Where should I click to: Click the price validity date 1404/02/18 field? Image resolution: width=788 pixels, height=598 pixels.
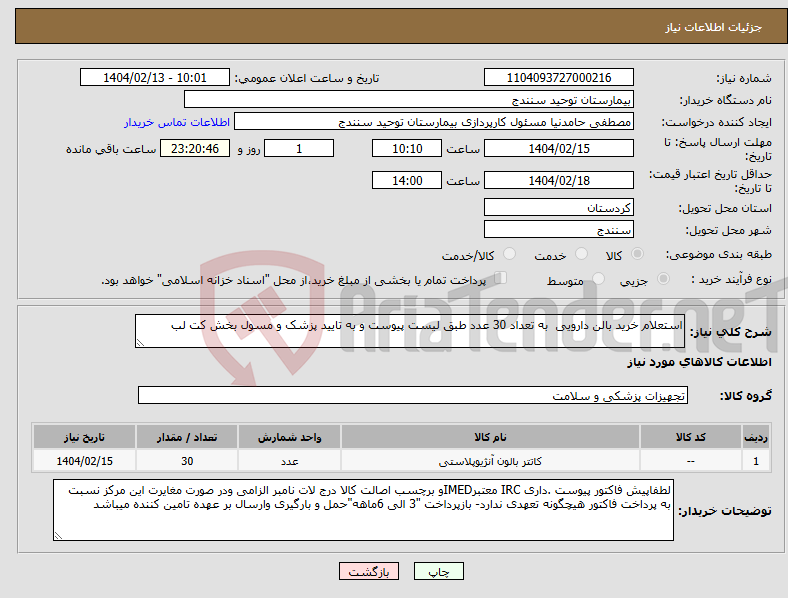click(x=559, y=180)
